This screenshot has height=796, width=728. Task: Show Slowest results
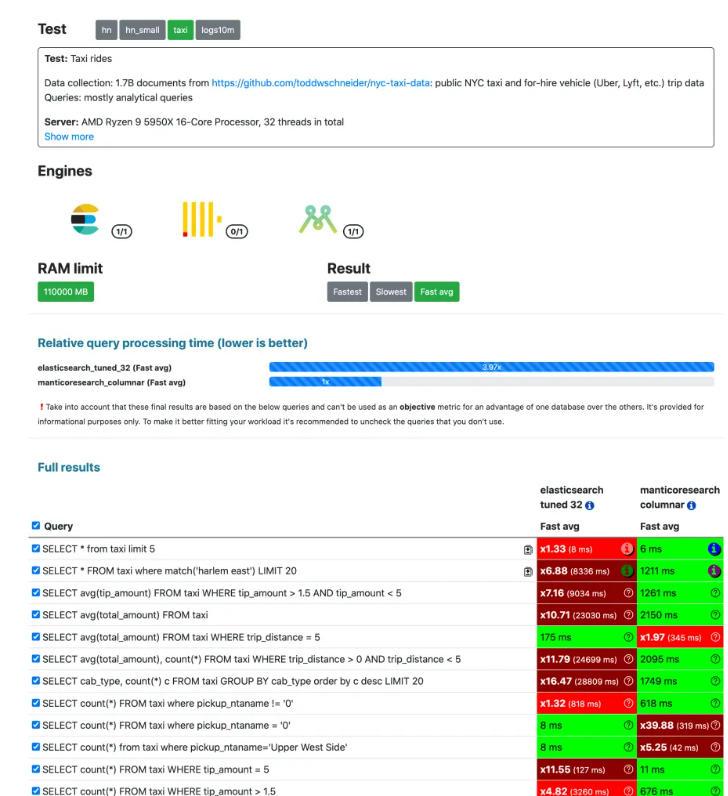click(391, 292)
